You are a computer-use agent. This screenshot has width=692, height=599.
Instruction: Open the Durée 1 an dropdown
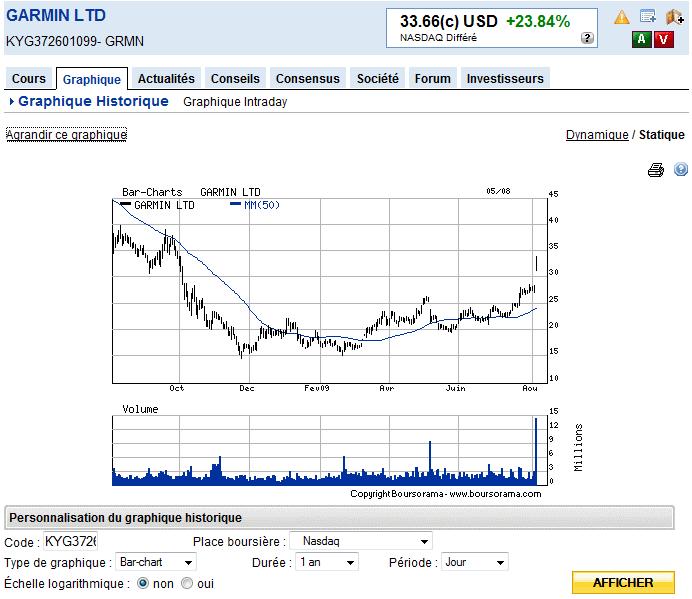point(327,562)
